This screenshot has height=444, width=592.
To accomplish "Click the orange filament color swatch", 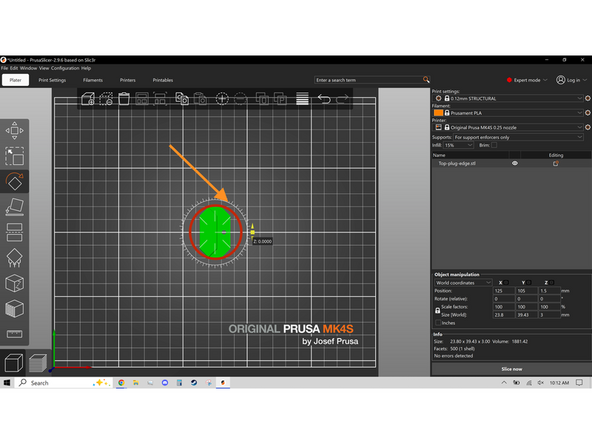I will click(438, 113).
